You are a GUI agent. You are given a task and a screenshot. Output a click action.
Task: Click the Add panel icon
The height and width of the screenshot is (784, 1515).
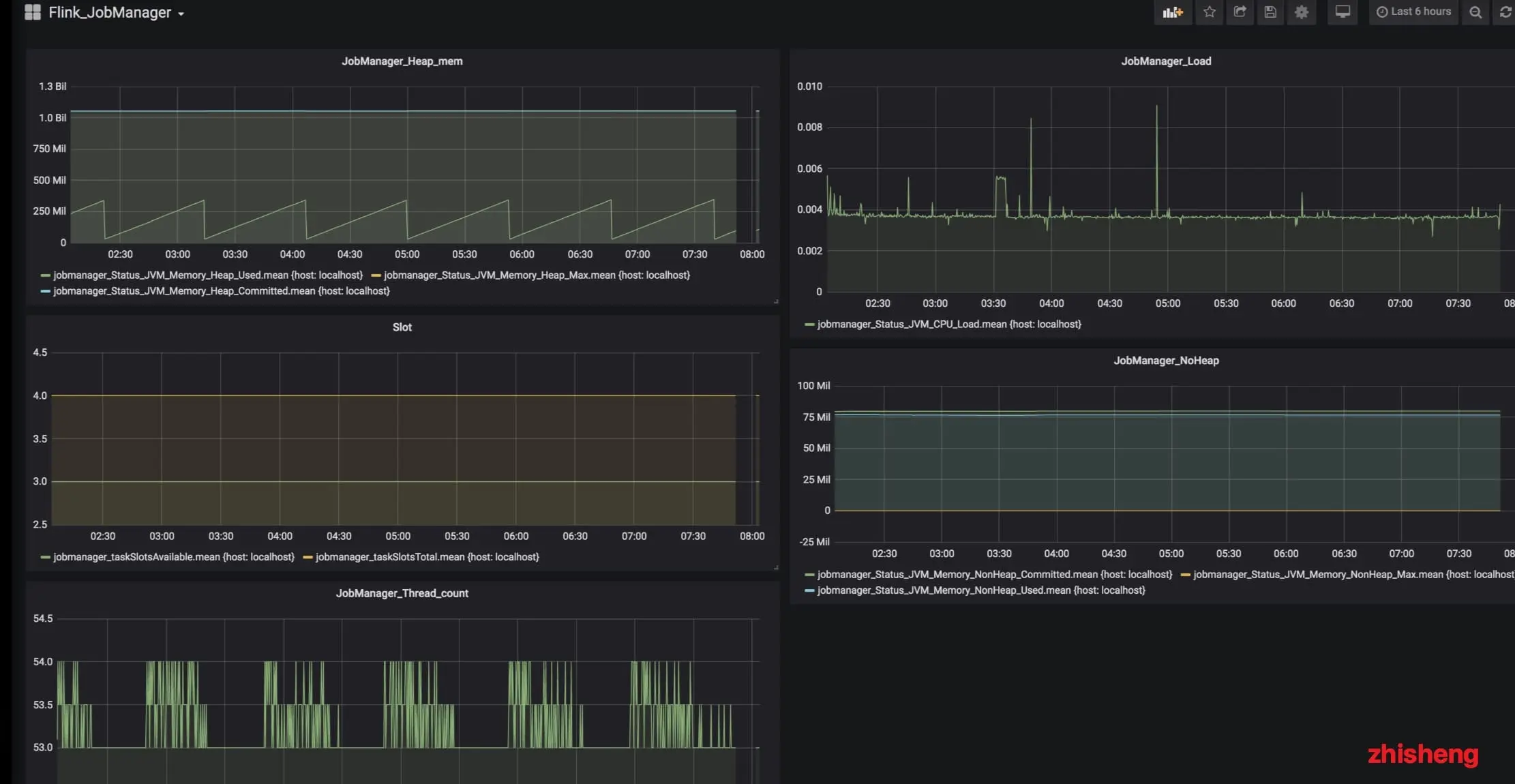click(1172, 12)
